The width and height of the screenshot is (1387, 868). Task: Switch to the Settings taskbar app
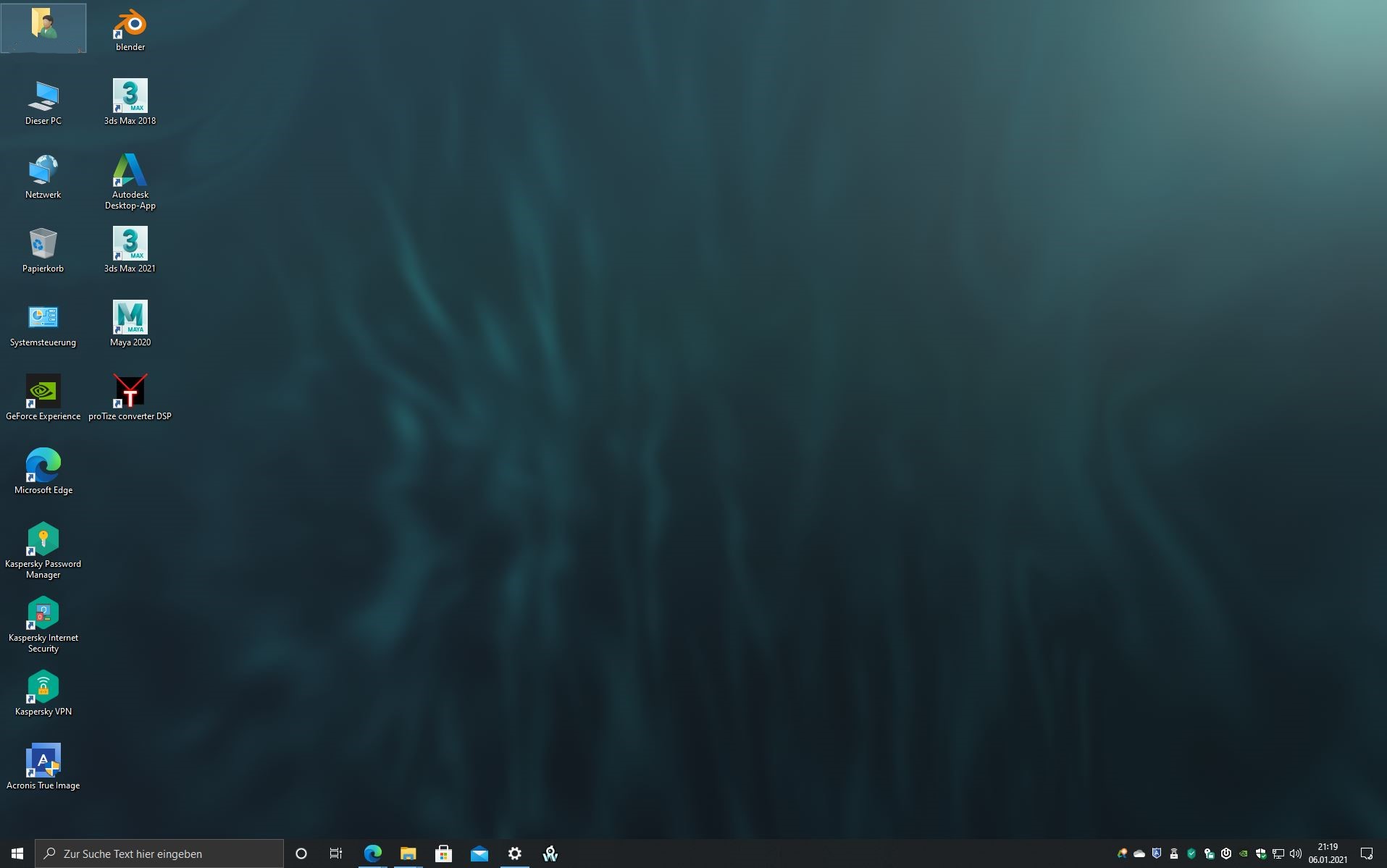pos(515,854)
